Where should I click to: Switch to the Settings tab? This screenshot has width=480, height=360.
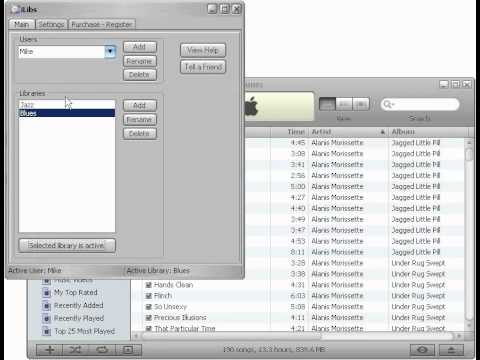51,24
